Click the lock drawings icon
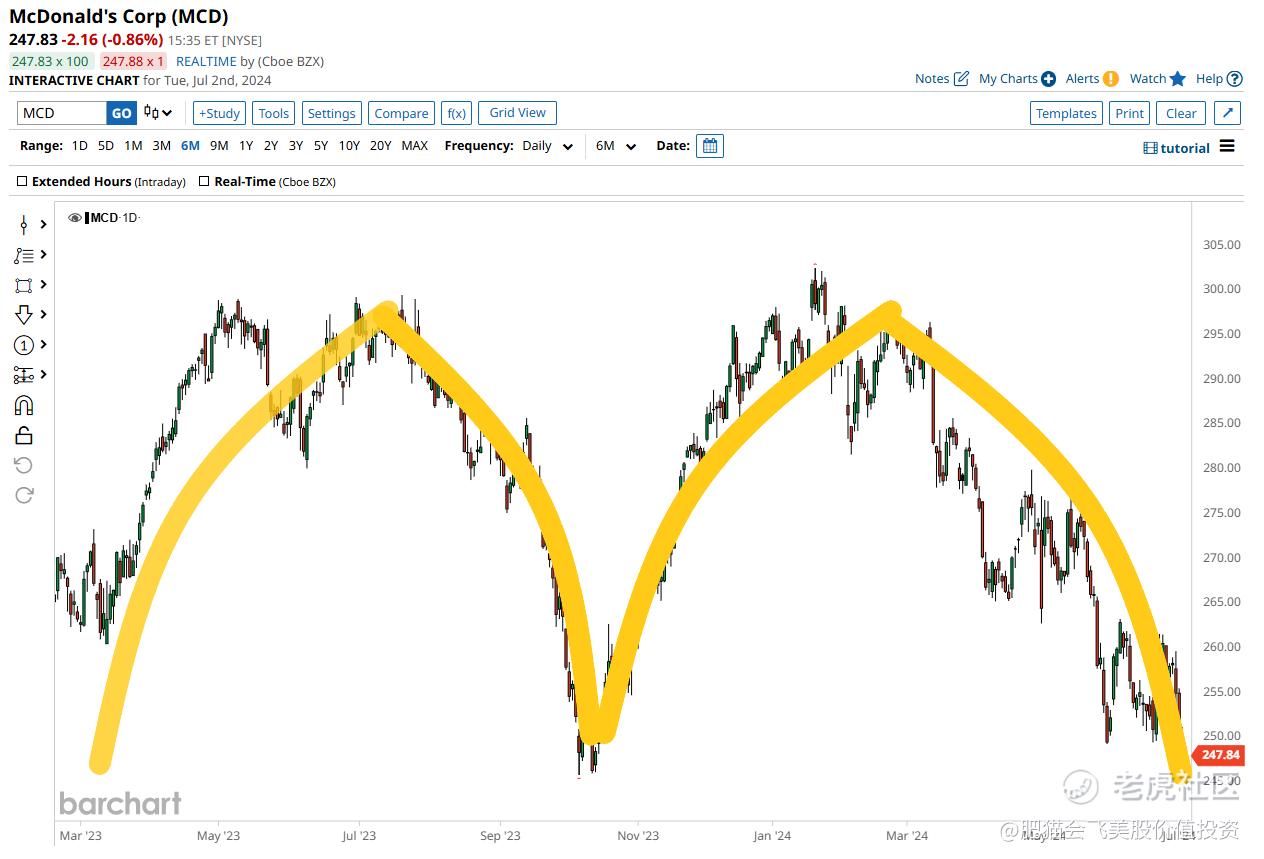The image size is (1264, 859). tap(24, 435)
